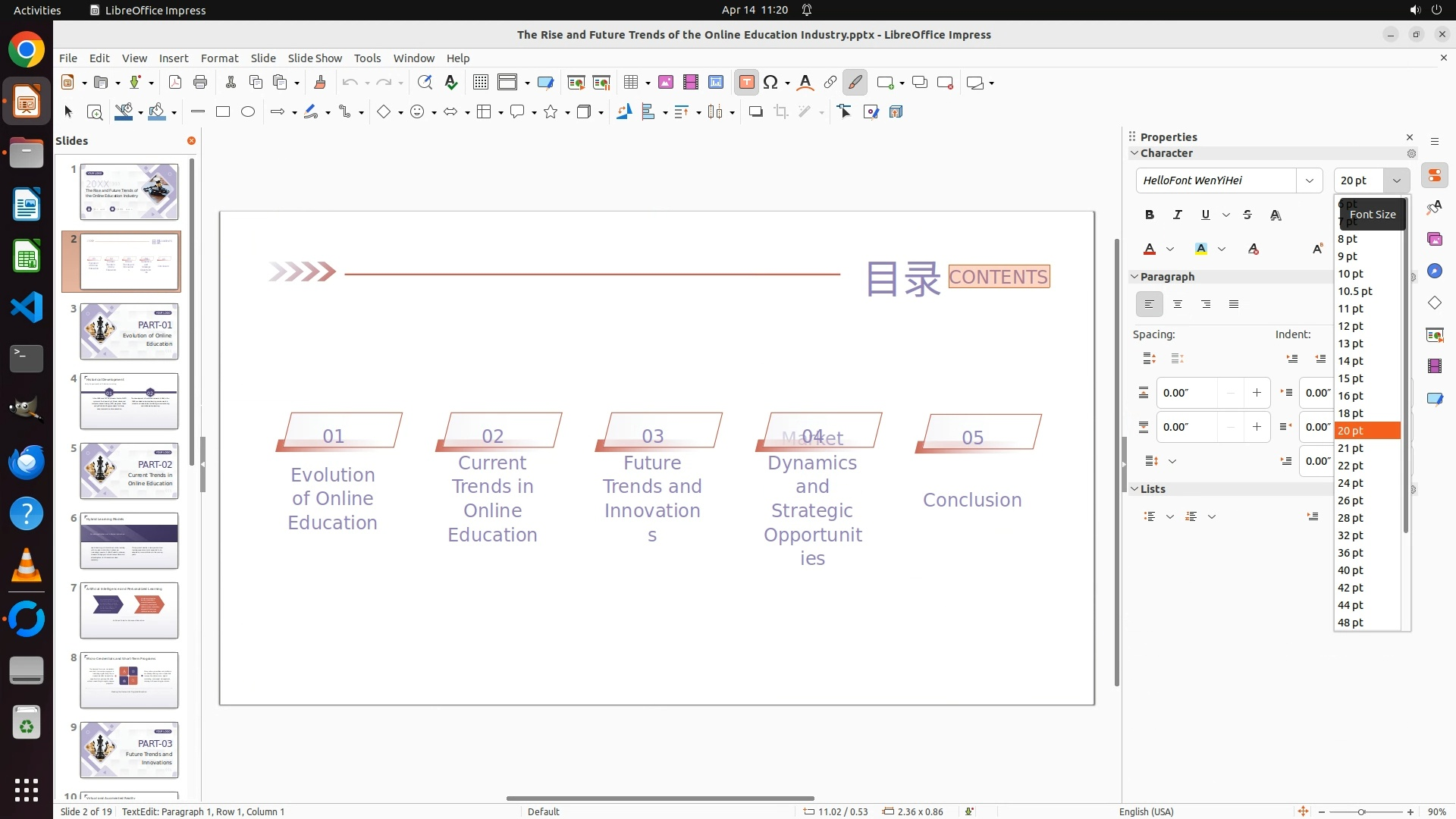1456x819 pixels.
Task: Click the font color swatch button
Action: pyautogui.click(x=1150, y=249)
